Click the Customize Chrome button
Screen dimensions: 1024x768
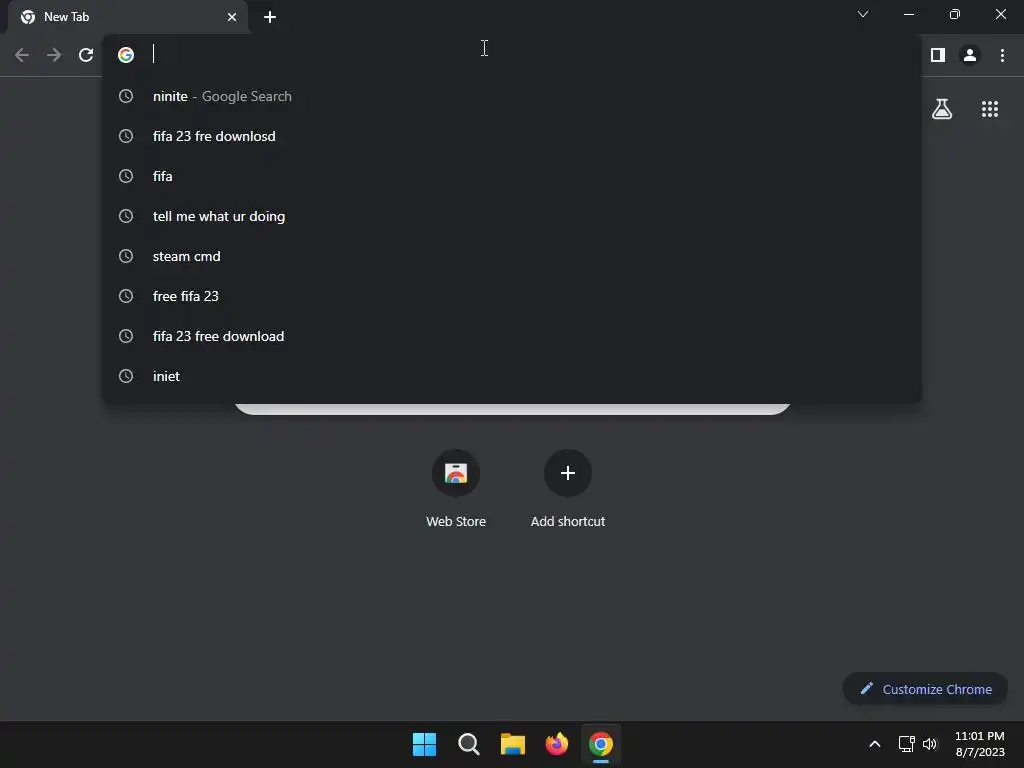pos(925,689)
